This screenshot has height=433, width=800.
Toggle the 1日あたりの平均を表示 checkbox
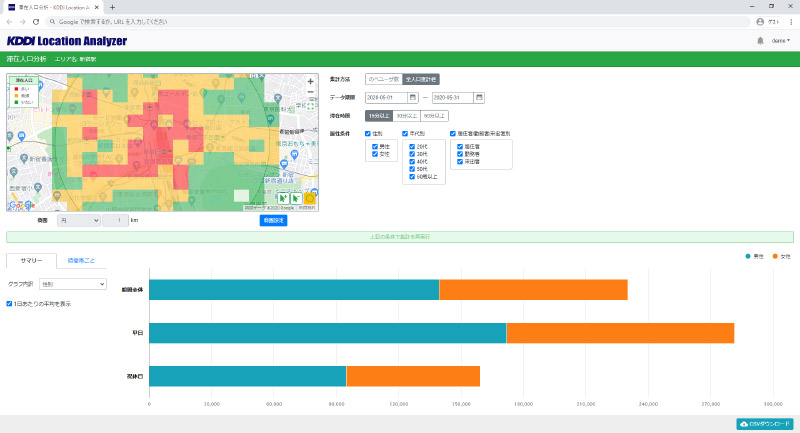pyautogui.click(x=9, y=304)
